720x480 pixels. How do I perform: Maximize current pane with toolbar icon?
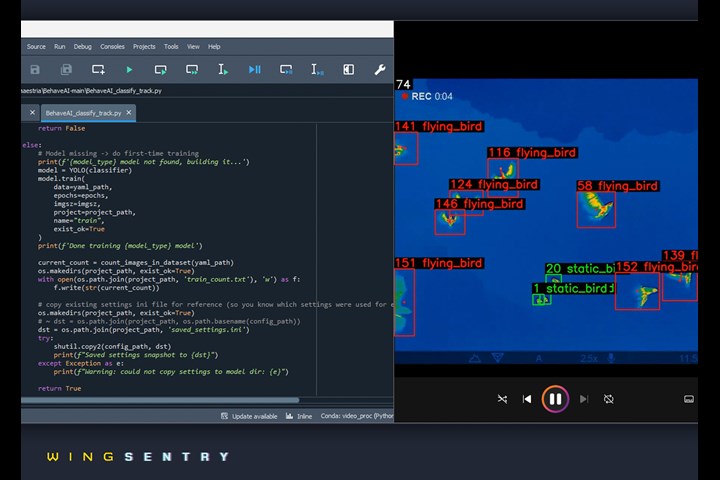349,70
